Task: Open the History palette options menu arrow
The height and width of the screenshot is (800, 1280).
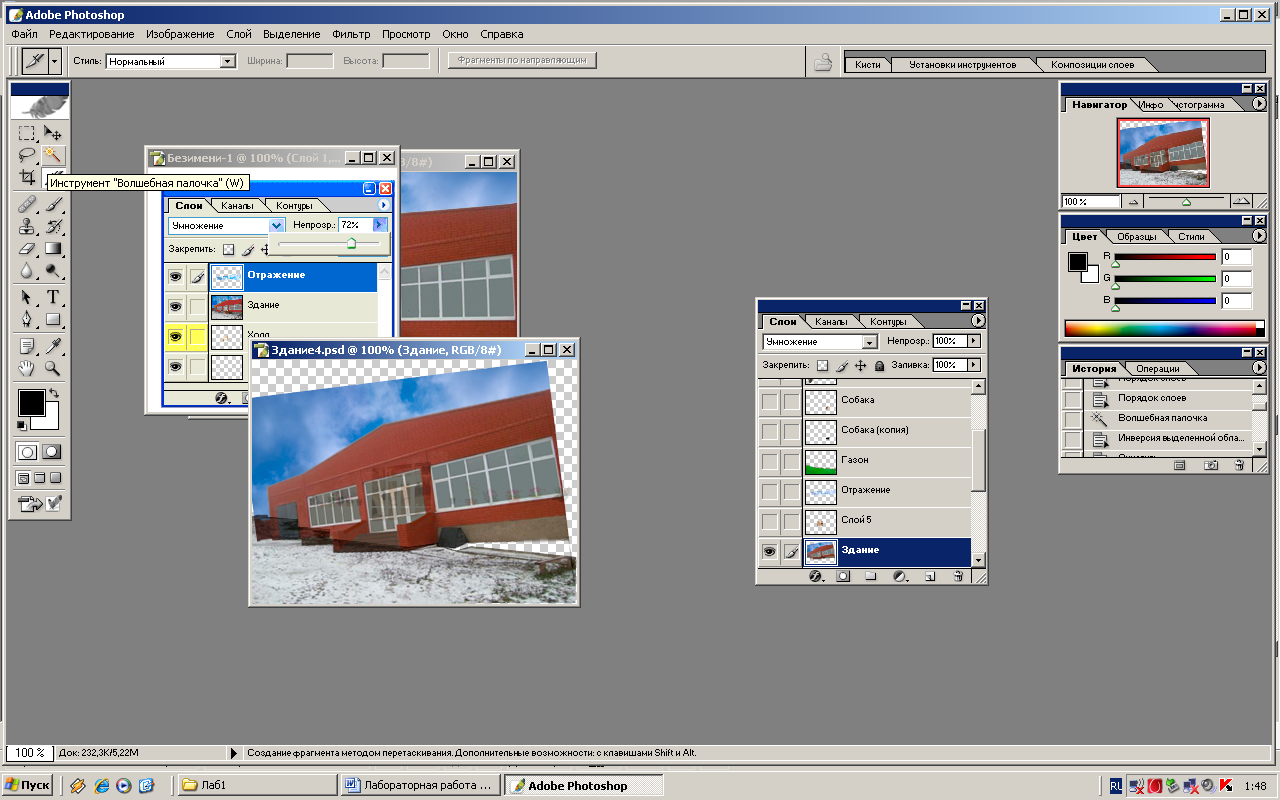Action: pos(1259,368)
